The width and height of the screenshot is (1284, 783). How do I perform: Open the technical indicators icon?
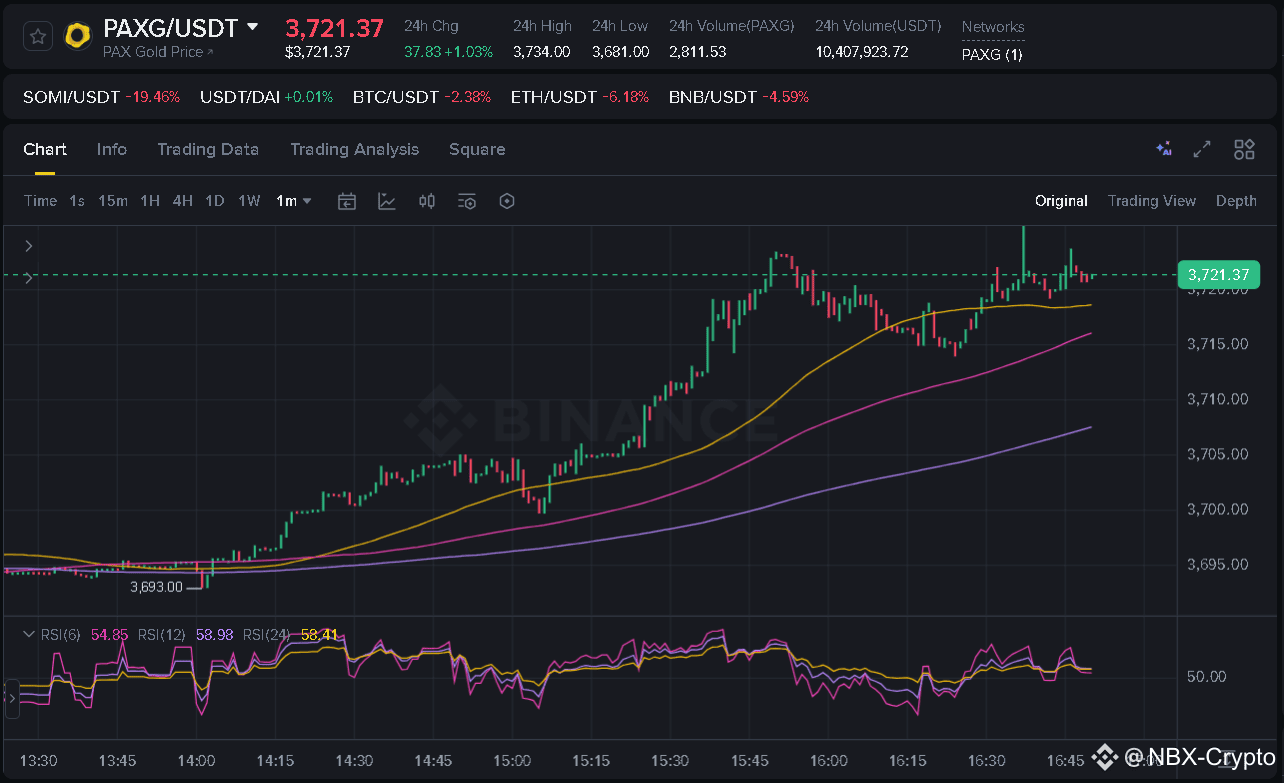point(387,201)
